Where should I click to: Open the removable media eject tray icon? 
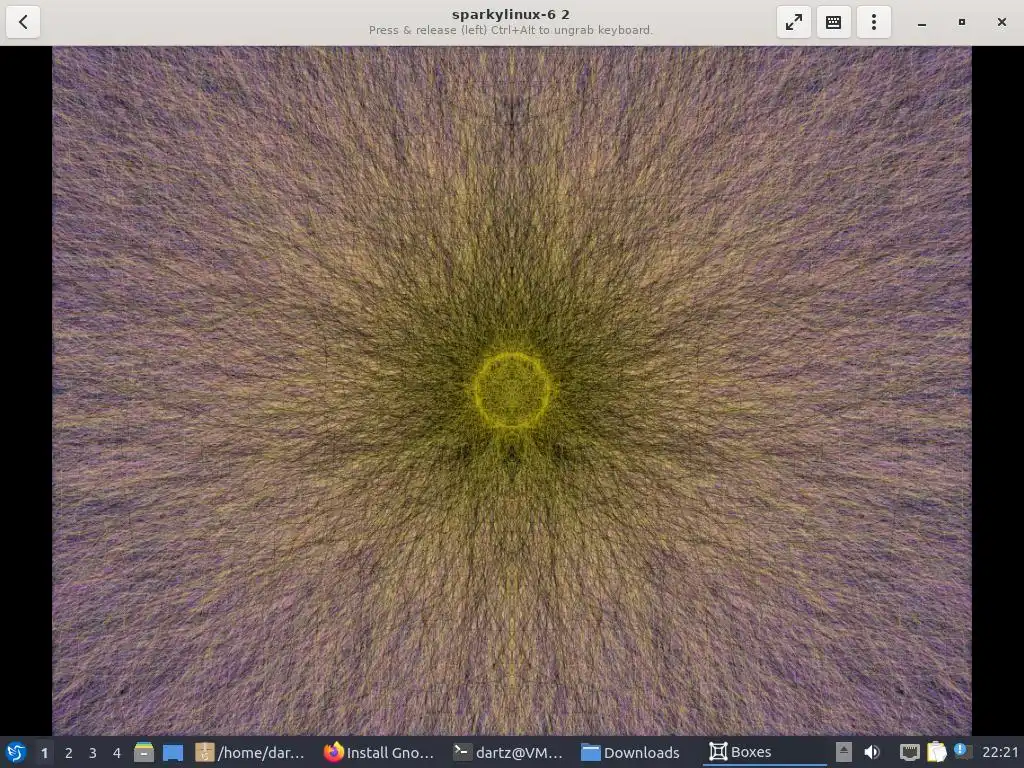[844, 752]
